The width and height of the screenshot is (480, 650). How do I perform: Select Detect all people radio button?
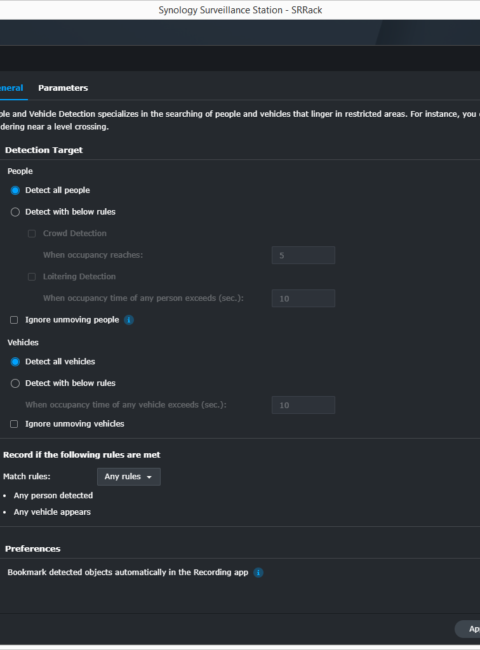15,191
